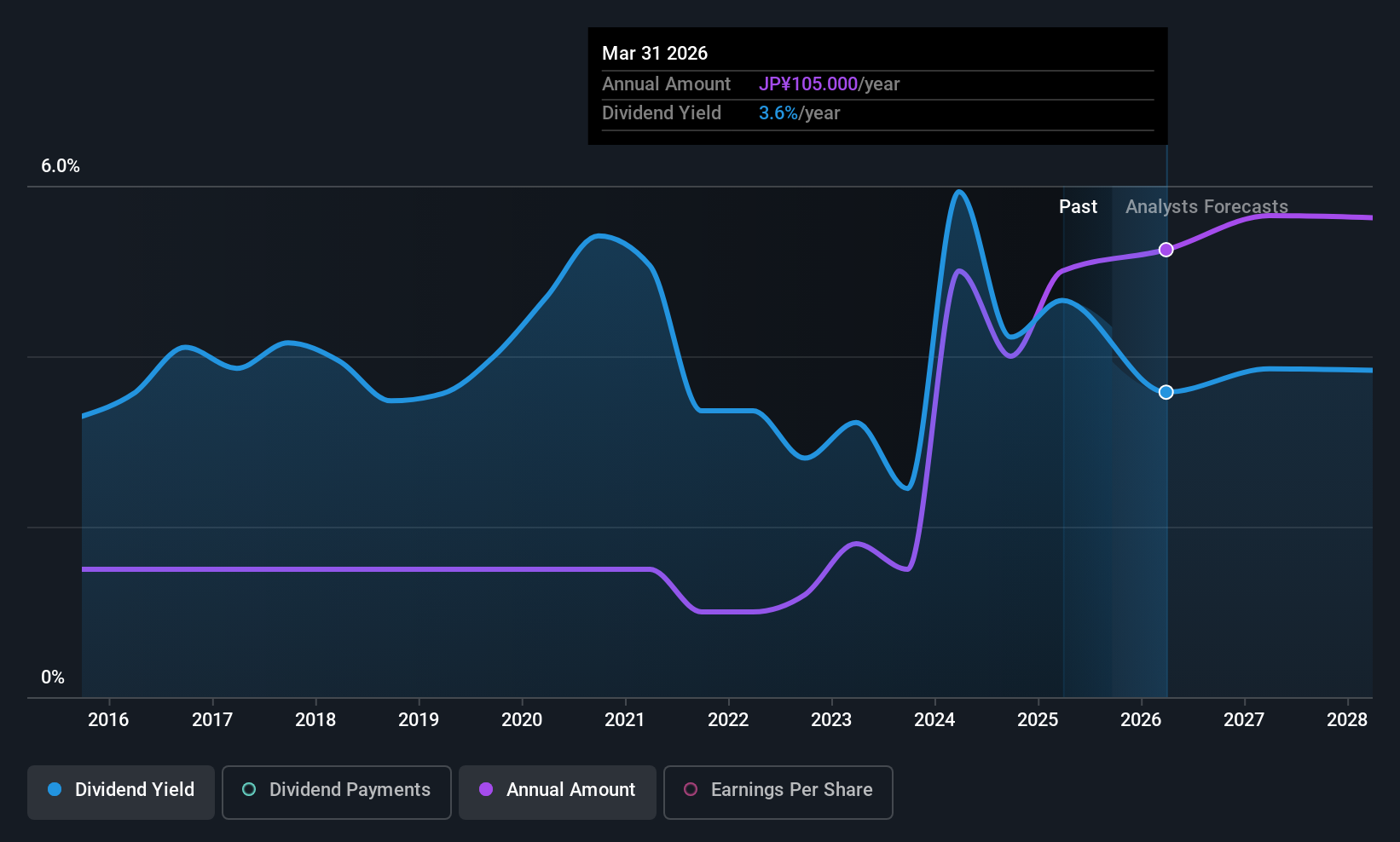This screenshot has height=842, width=1400.
Task: Click the JP¥105.000/year annual amount value
Action: click(x=829, y=84)
